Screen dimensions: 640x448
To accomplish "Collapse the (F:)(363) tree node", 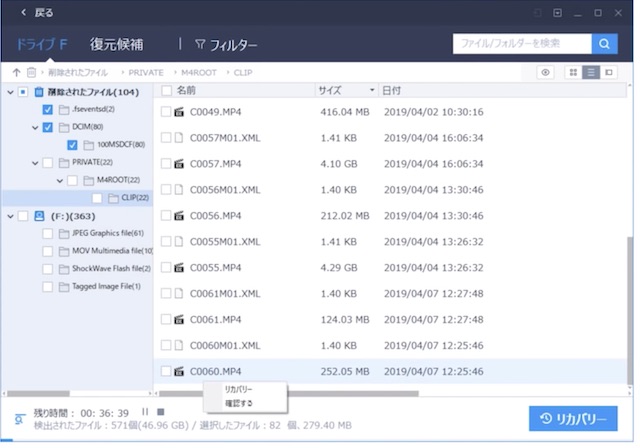I will [x=11, y=217].
